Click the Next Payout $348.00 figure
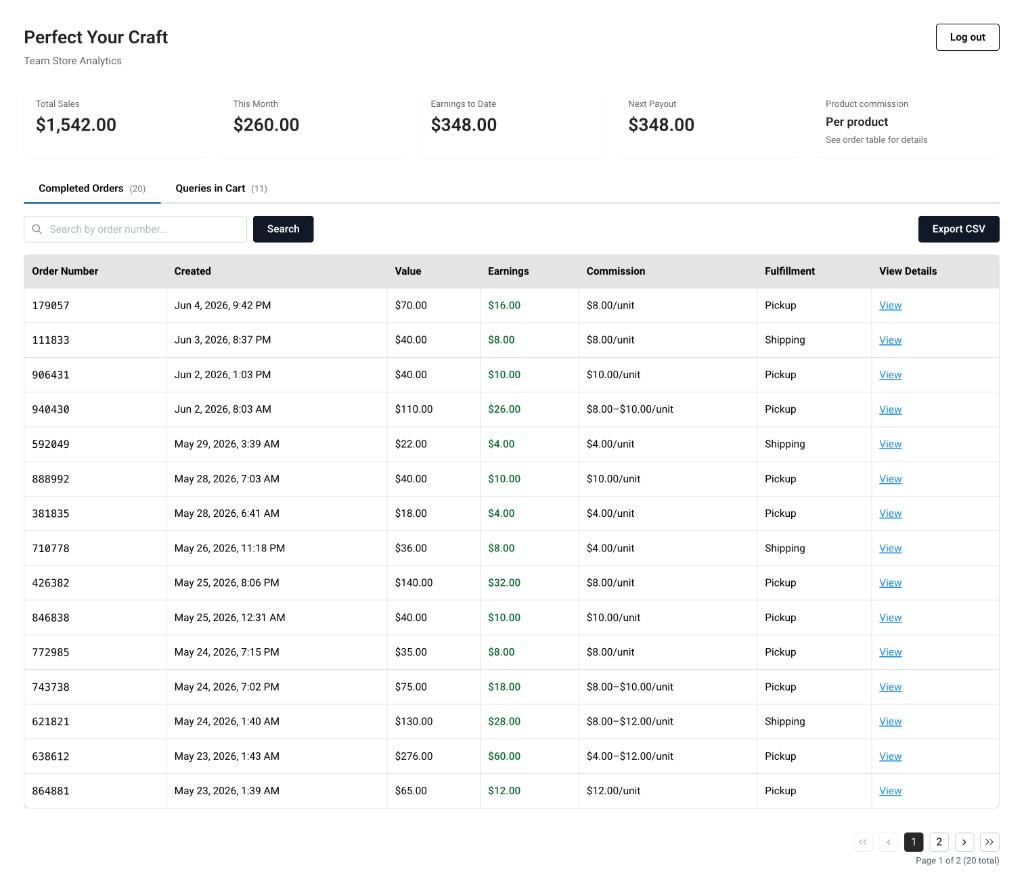Screen dimensions: 1024x891 [x=661, y=125]
